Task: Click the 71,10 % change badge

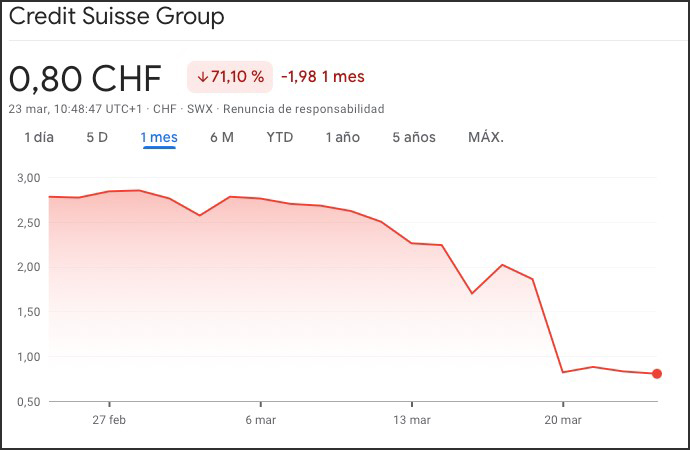Action: coord(230,77)
